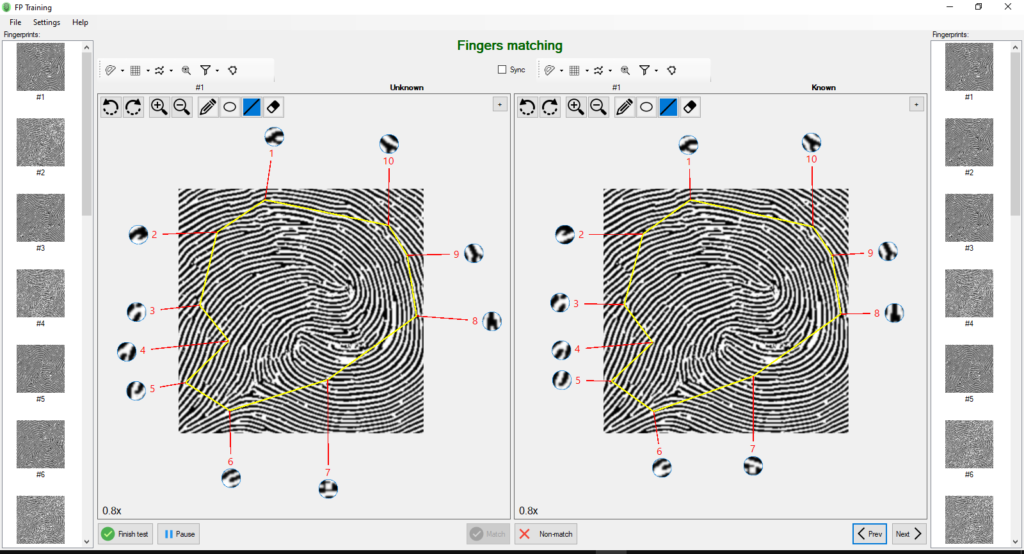This screenshot has height=554, width=1024.
Task: Zoom out on the Known fingerprint
Action: point(598,107)
